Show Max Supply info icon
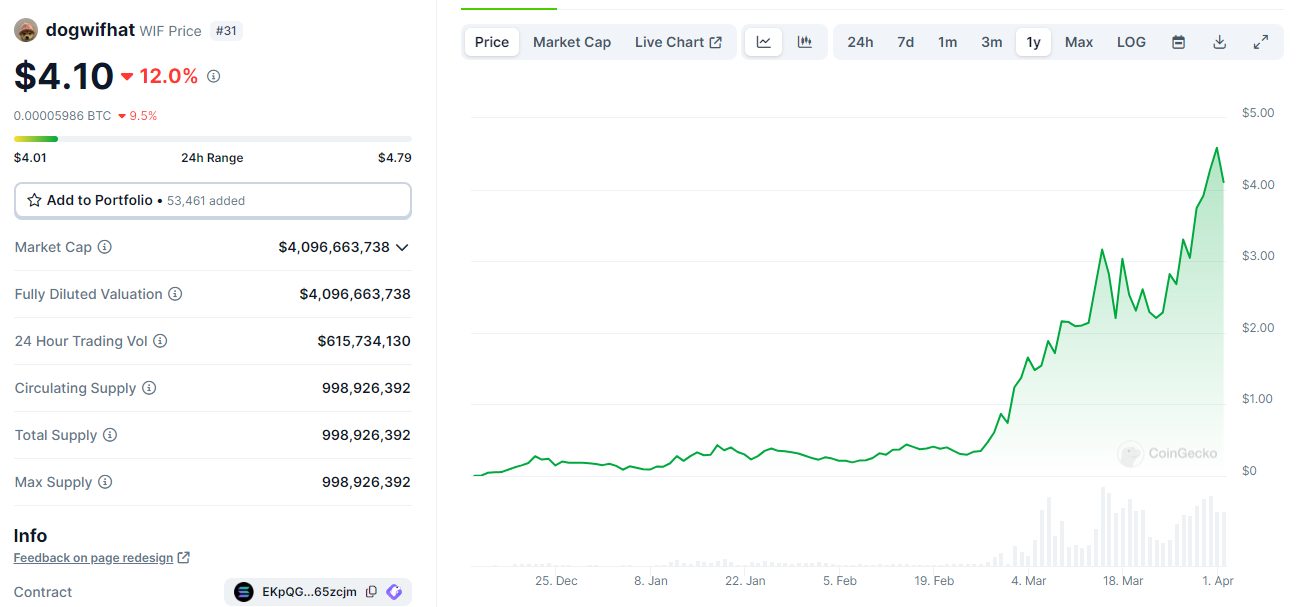Viewport: 1307px width, 607px height. (105, 482)
